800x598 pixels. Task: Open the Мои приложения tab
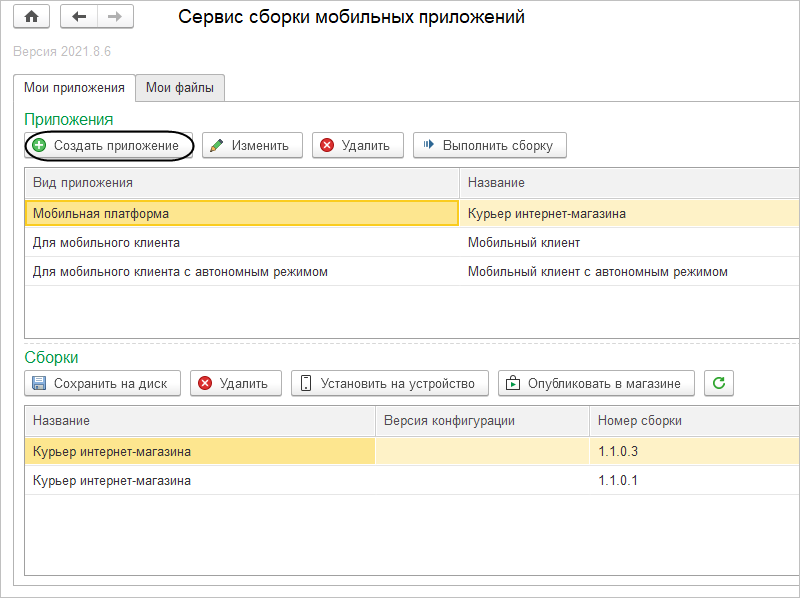click(x=74, y=88)
